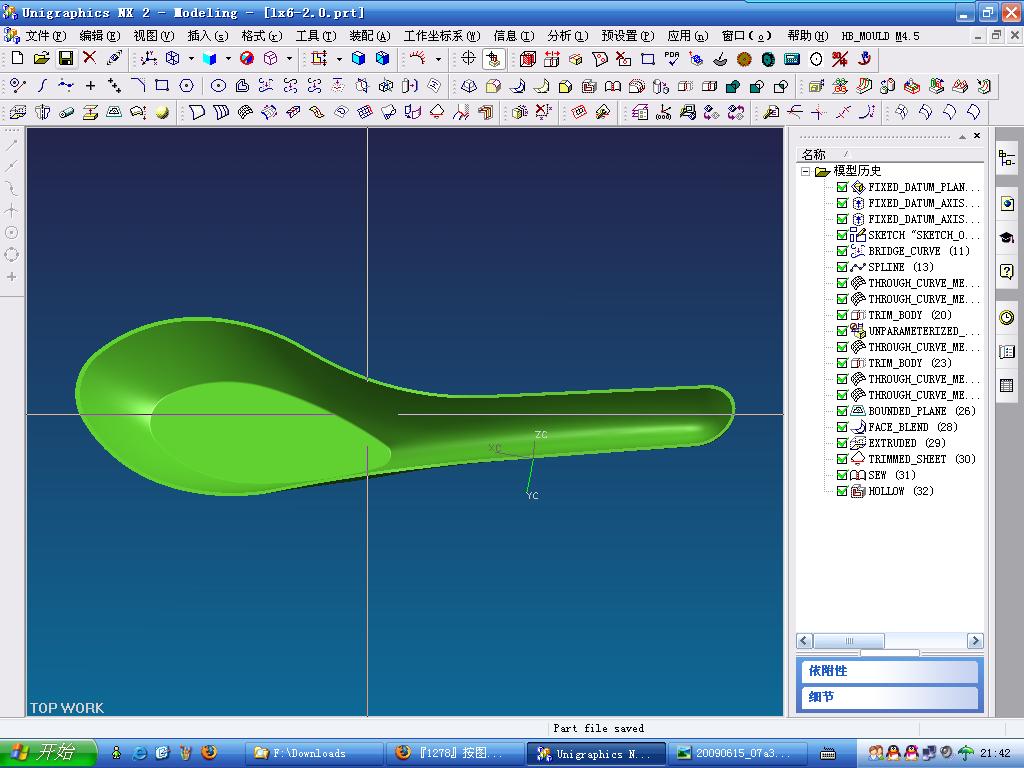Screen dimensions: 1024x768
Task: Toggle the SPLINE (13) checkbox
Action: coord(842,267)
